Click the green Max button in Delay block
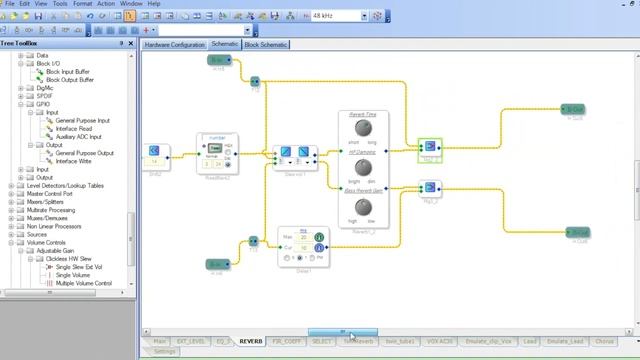This screenshot has height=360, width=640. [x=319, y=237]
